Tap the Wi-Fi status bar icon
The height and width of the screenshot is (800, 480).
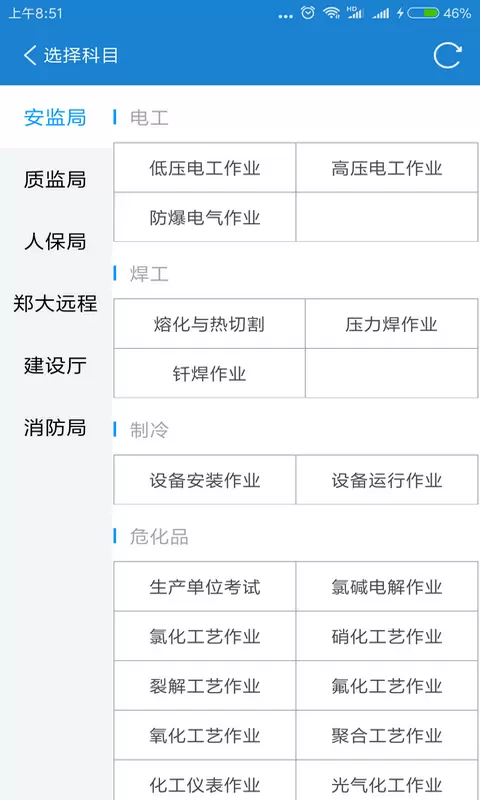click(332, 13)
